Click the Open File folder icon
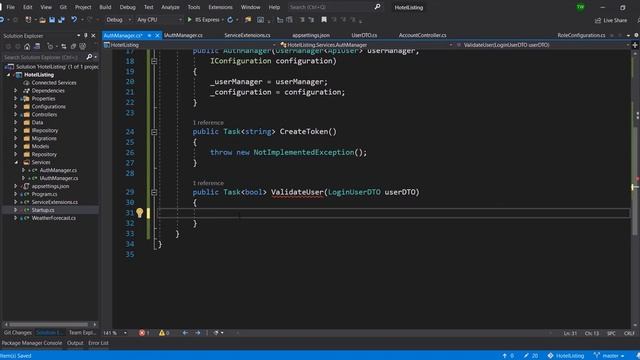The image size is (640, 360). (x=42, y=20)
